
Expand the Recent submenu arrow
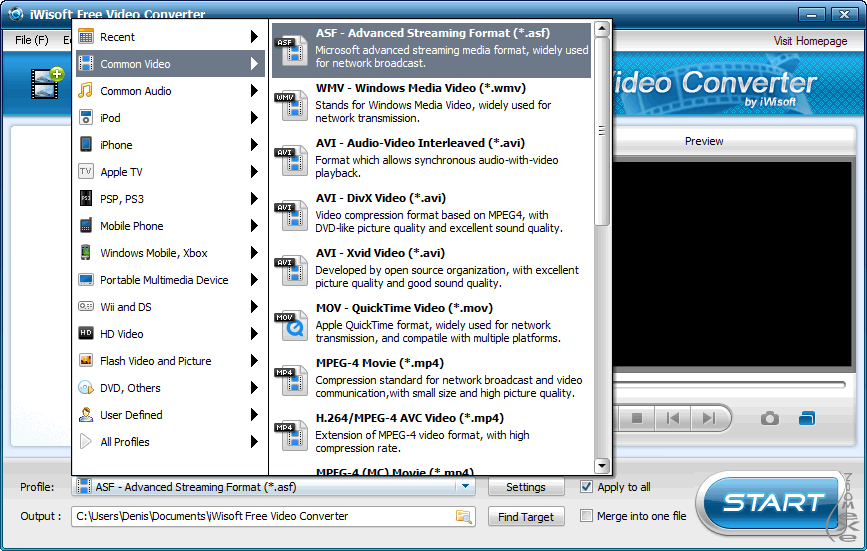point(254,37)
